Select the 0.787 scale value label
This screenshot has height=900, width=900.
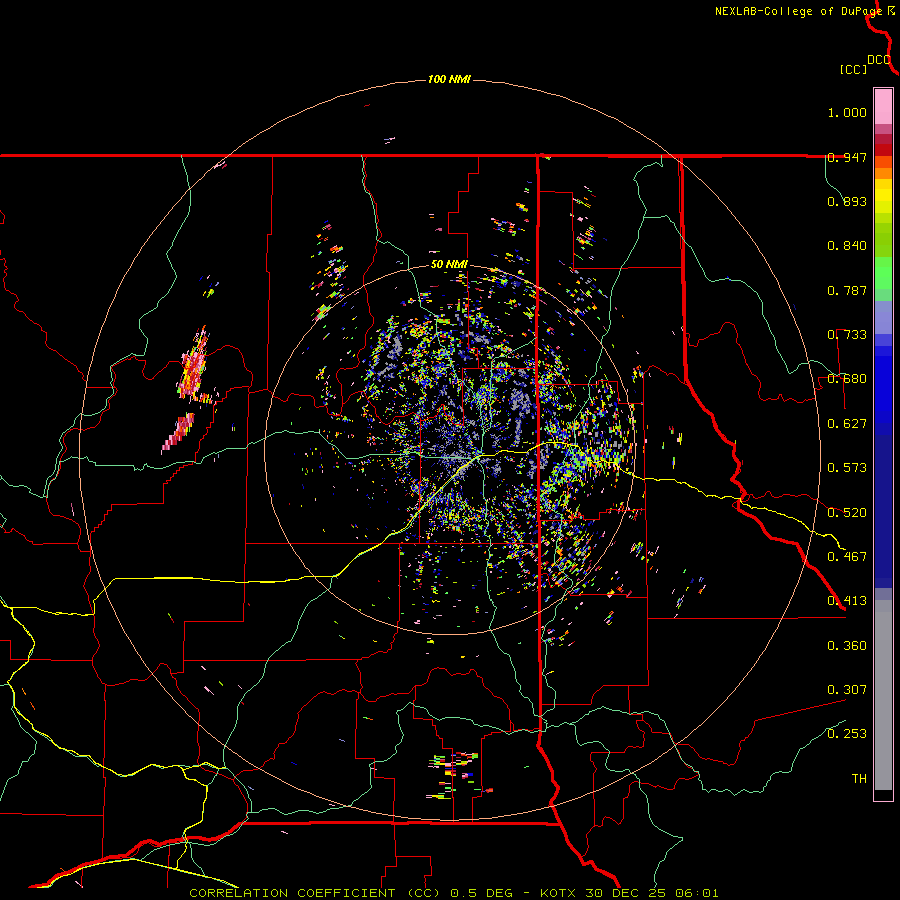coord(847,290)
